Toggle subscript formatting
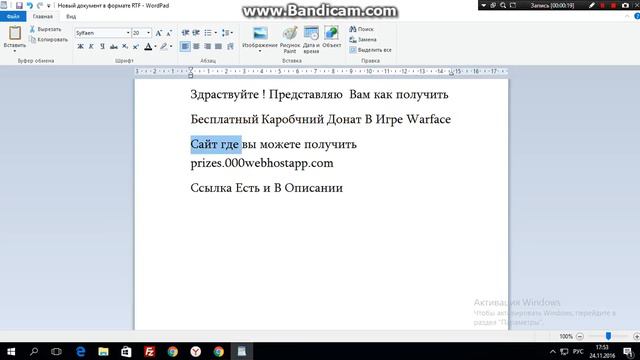640x360 pixels. (x=125, y=47)
